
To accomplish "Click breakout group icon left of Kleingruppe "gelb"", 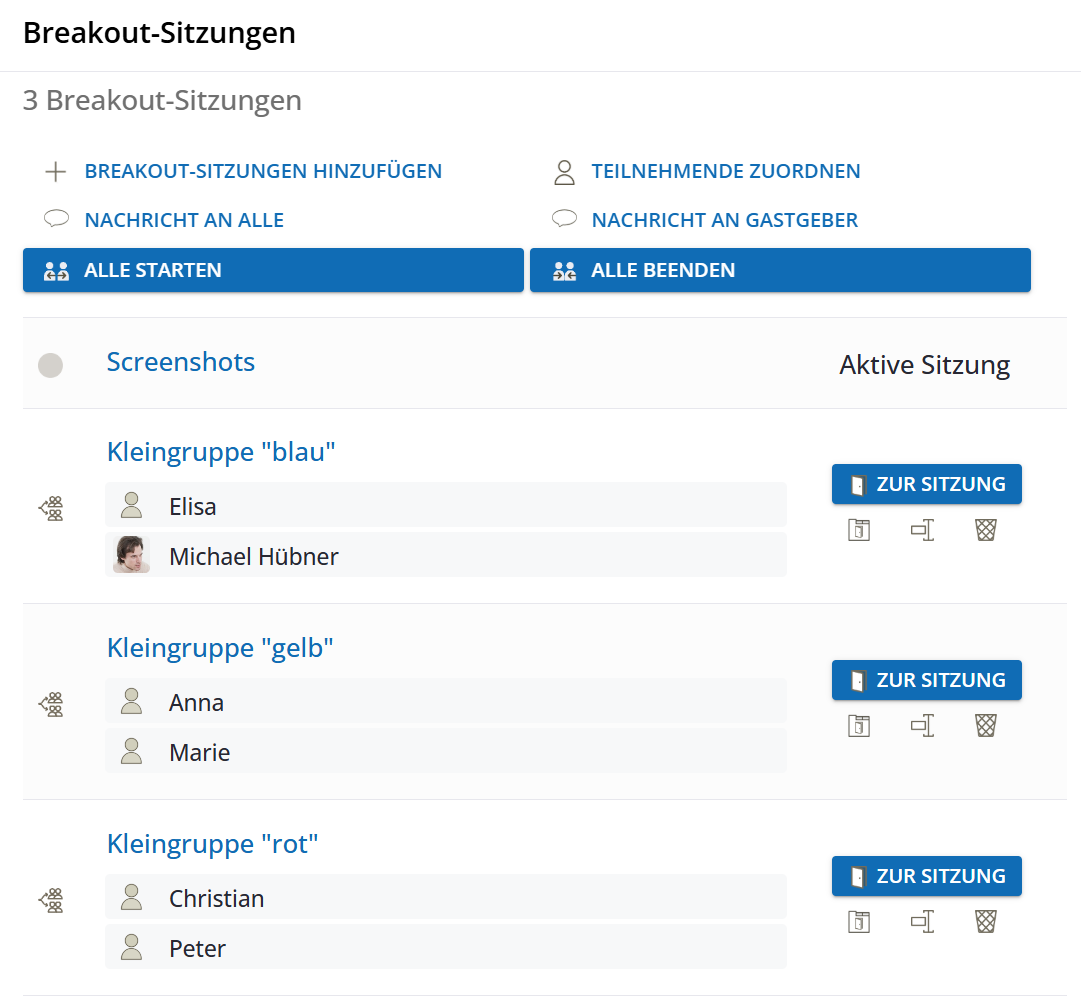I will 51,704.
